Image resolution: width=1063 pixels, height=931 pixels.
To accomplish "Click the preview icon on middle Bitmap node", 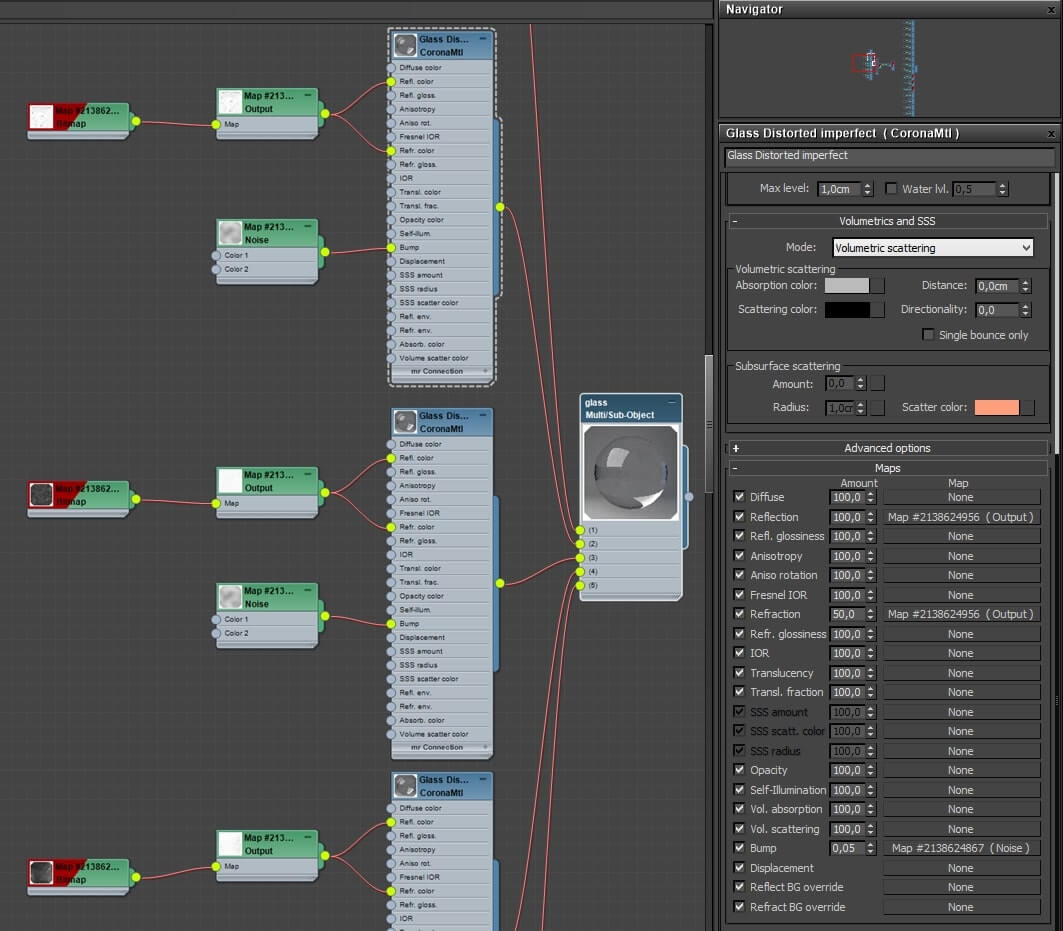I will [41, 494].
